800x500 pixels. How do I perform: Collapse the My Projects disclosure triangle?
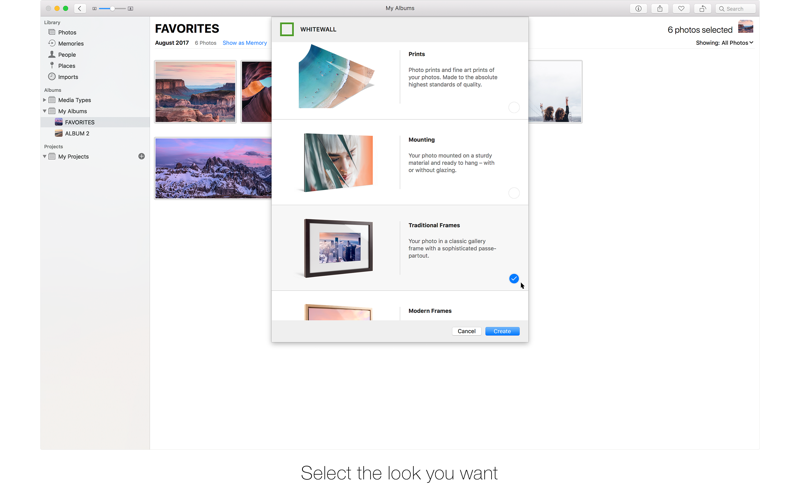(x=44, y=157)
